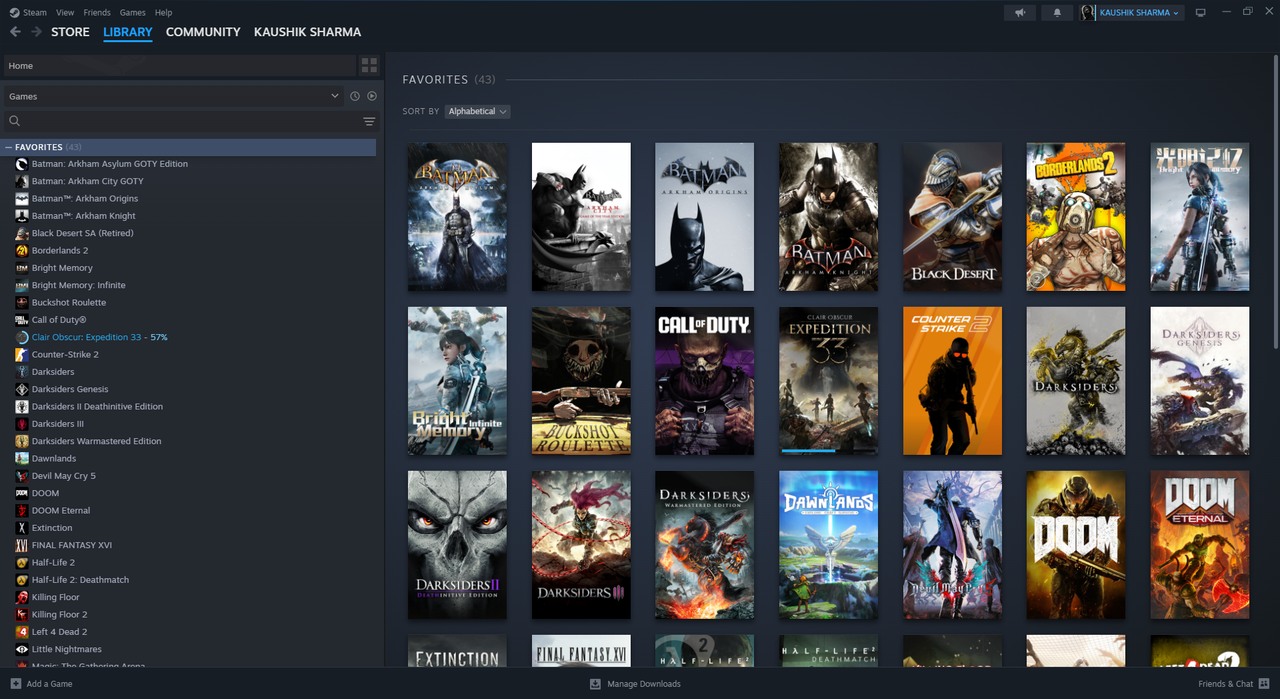
Task: Switch to Big Picture mode icon
Action: coord(1201,12)
